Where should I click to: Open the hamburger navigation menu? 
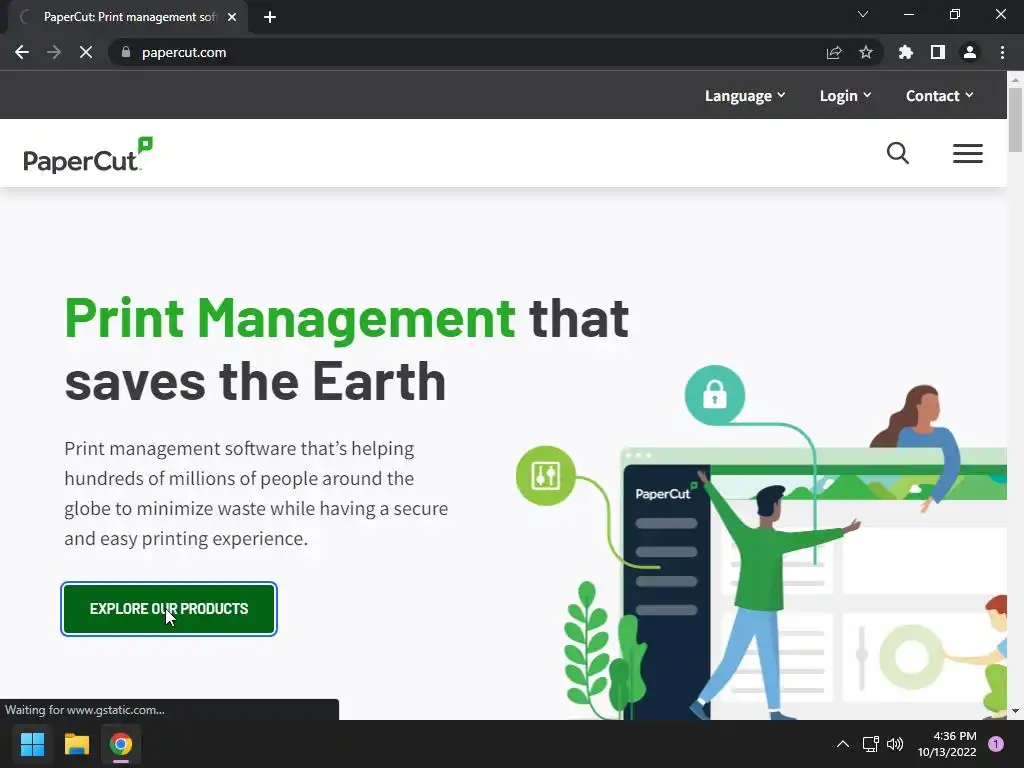click(x=967, y=153)
